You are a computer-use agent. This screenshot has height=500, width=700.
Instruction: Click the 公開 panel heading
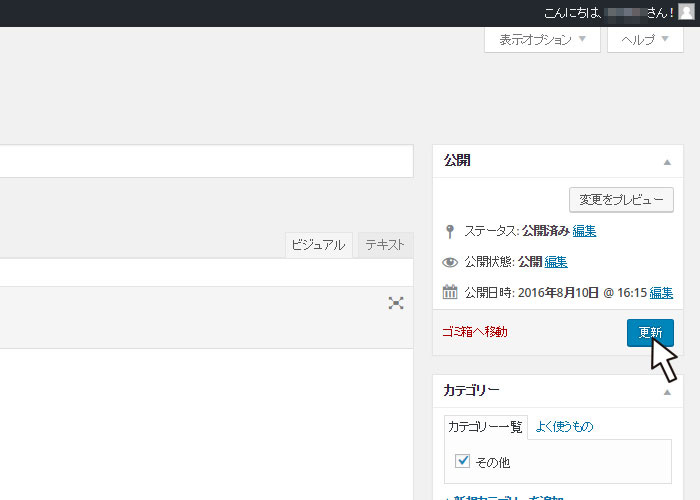pos(457,161)
